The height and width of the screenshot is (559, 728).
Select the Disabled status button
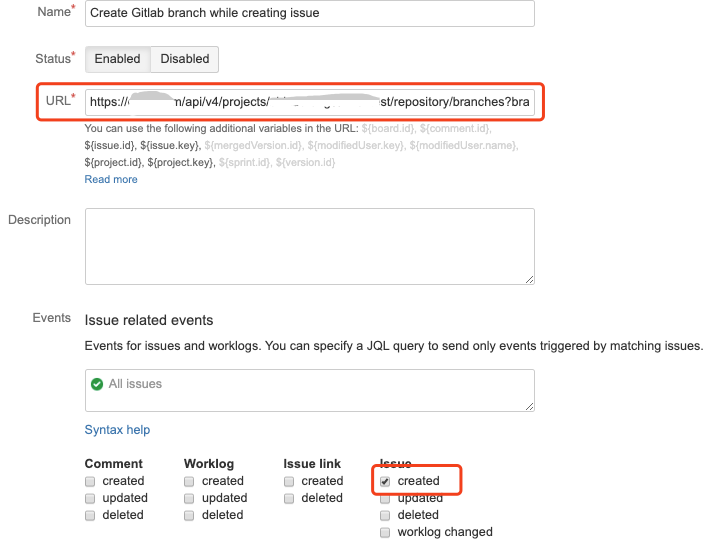coord(185,59)
